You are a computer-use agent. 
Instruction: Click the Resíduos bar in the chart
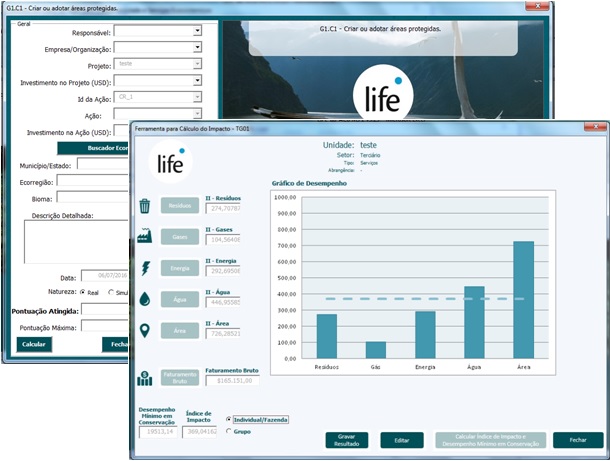[x=327, y=337]
